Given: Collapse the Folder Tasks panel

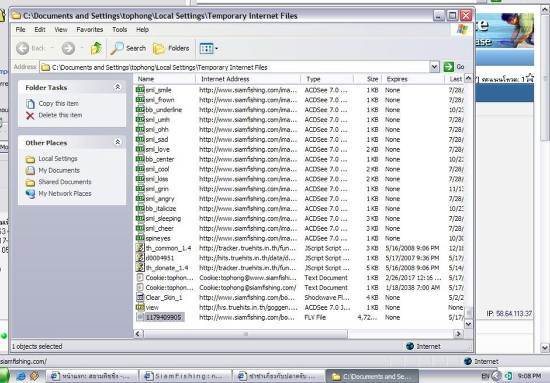Looking at the screenshot, I should point(118,87).
